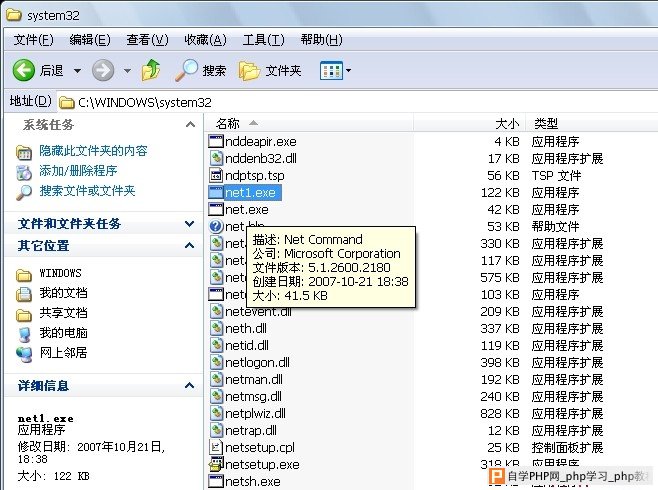Open 网上邻居 link in sidebar

click(63, 353)
